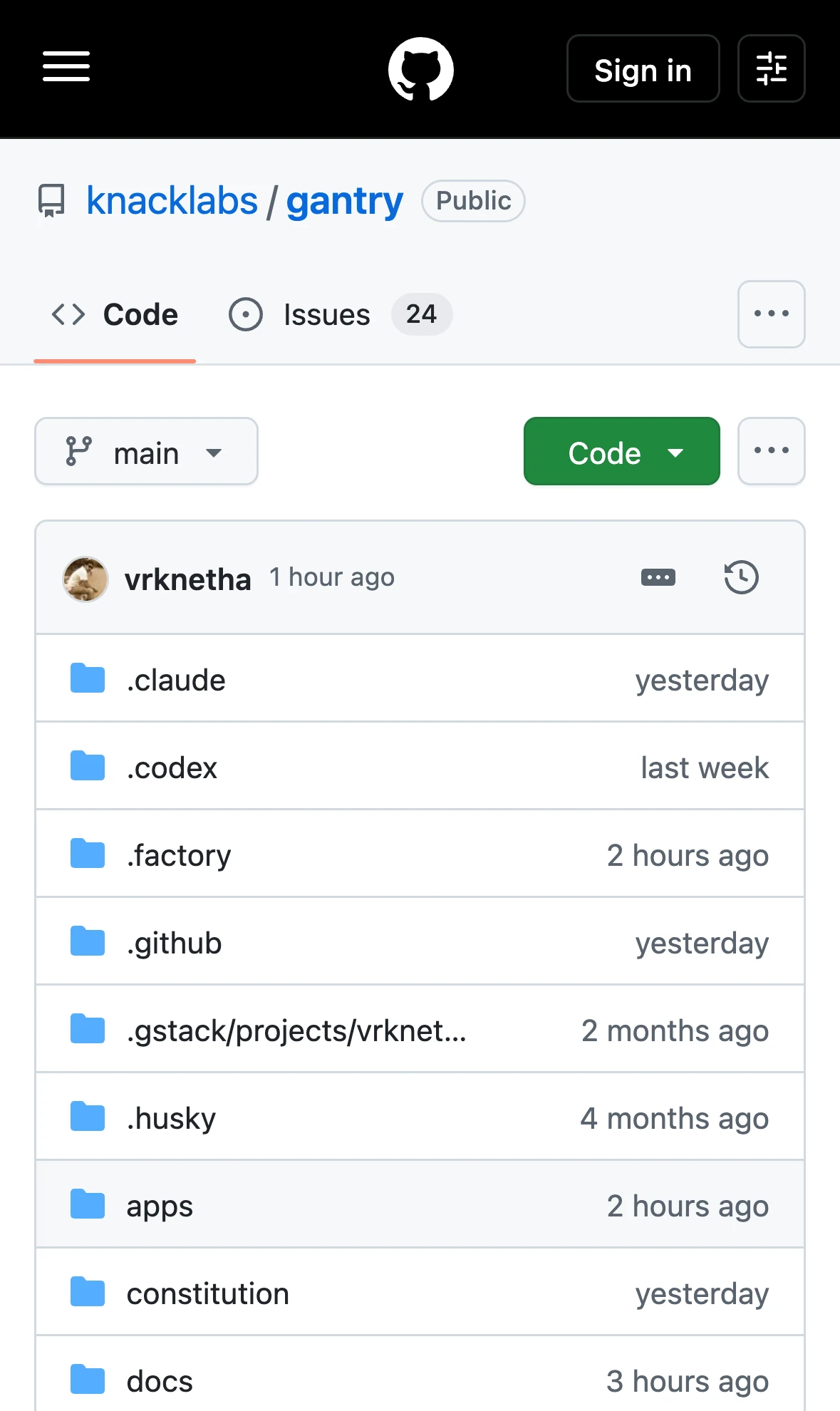
Task: Switch to the Issues tab
Action: coord(341,315)
